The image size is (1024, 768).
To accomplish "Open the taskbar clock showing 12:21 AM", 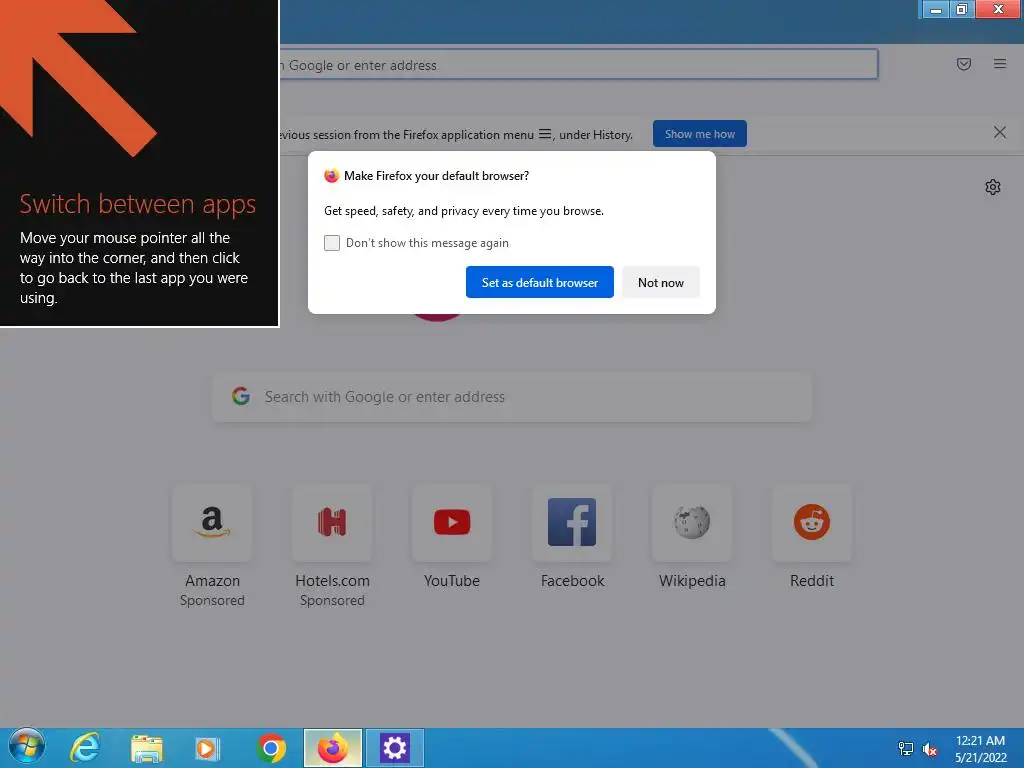I will [980, 748].
